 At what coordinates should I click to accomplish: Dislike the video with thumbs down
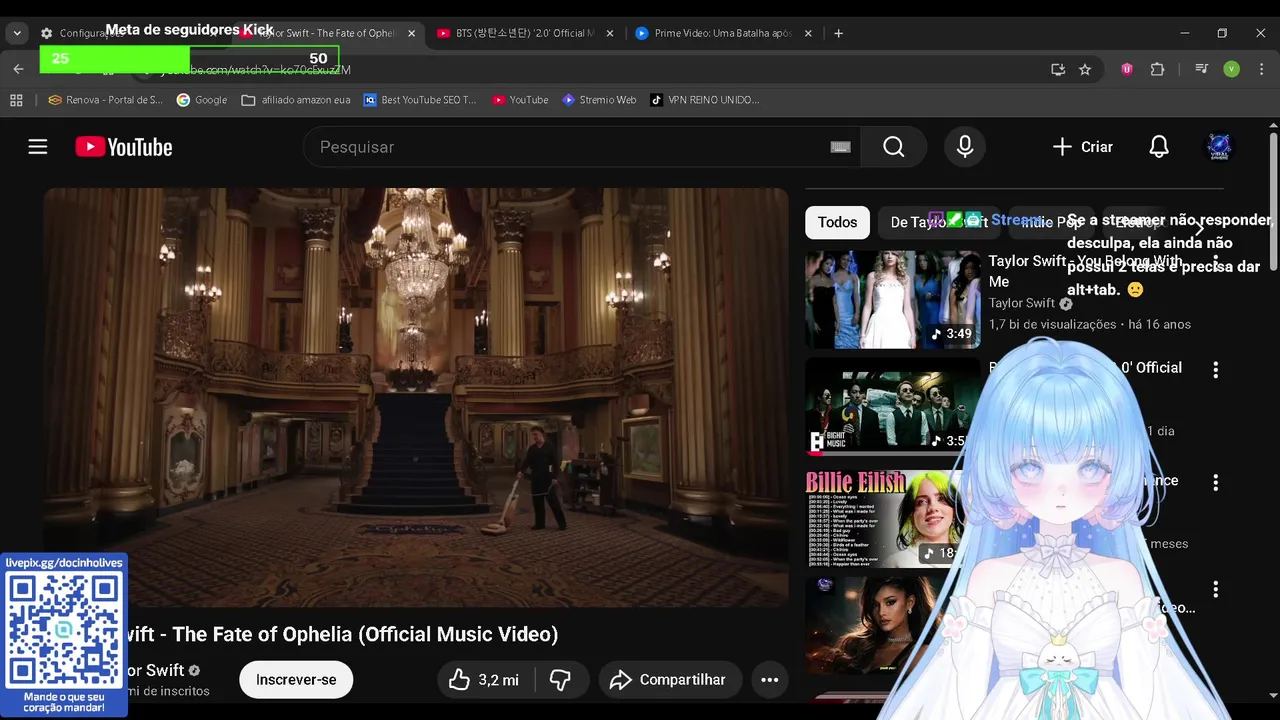click(560, 680)
